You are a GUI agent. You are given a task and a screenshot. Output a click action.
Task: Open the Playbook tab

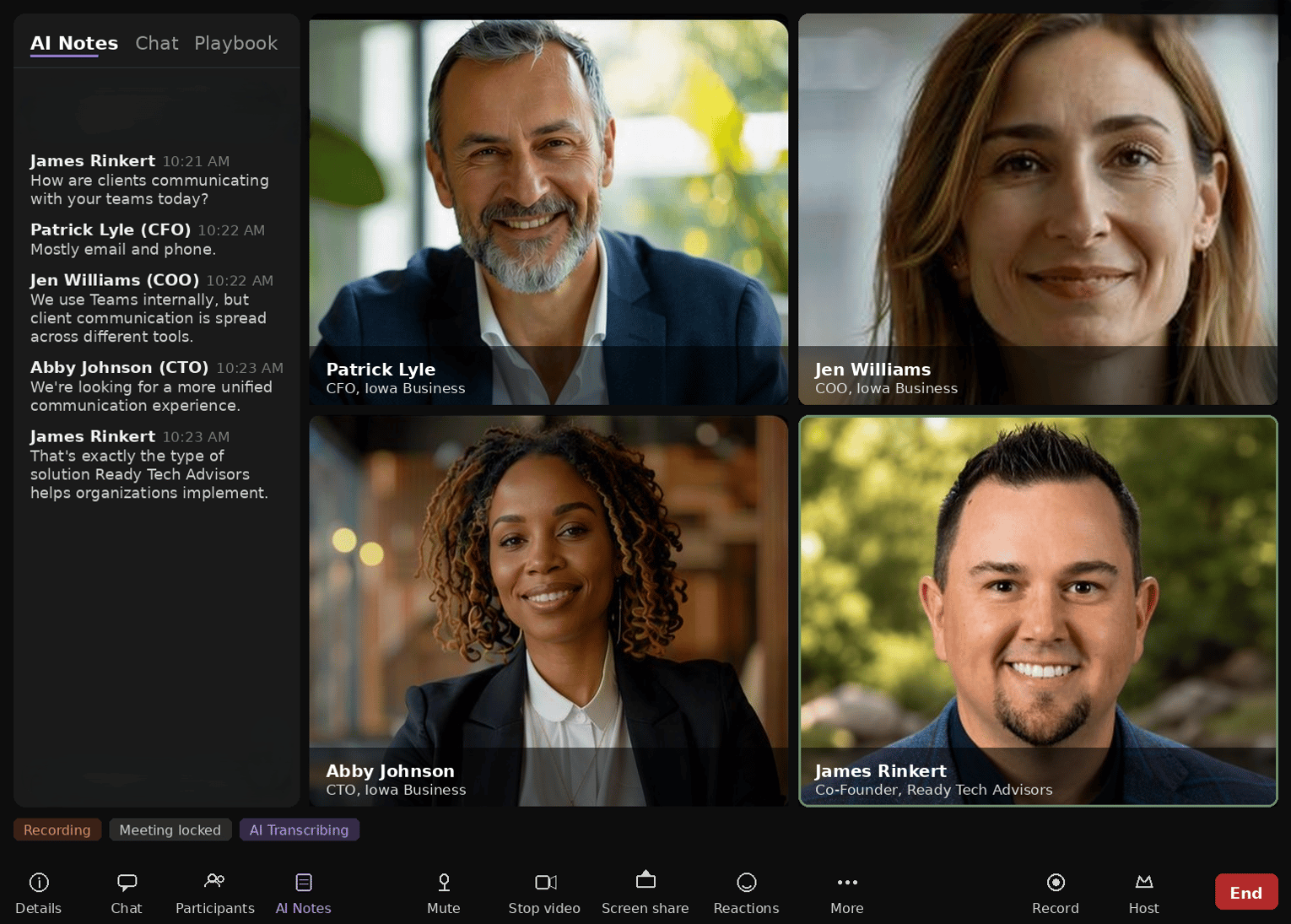(x=236, y=43)
